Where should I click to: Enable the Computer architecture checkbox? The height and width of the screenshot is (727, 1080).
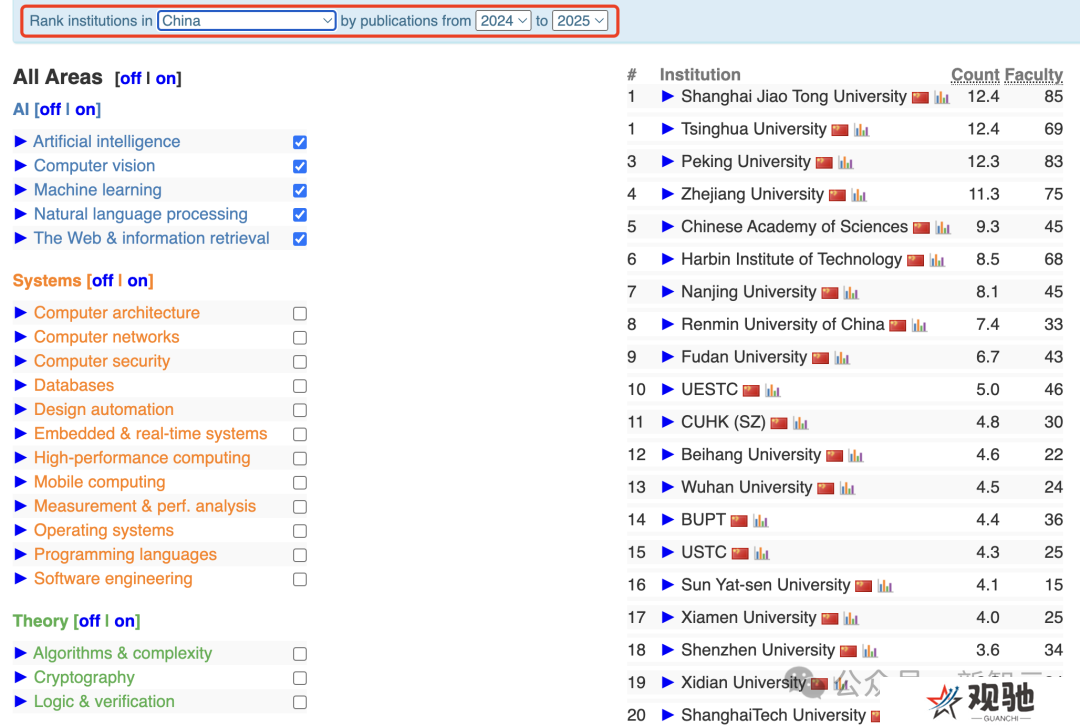coord(300,314)
